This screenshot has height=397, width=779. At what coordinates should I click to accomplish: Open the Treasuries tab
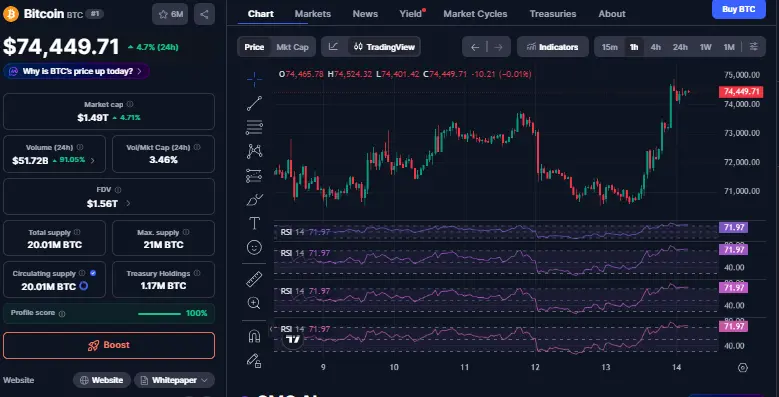click(553, 14)
